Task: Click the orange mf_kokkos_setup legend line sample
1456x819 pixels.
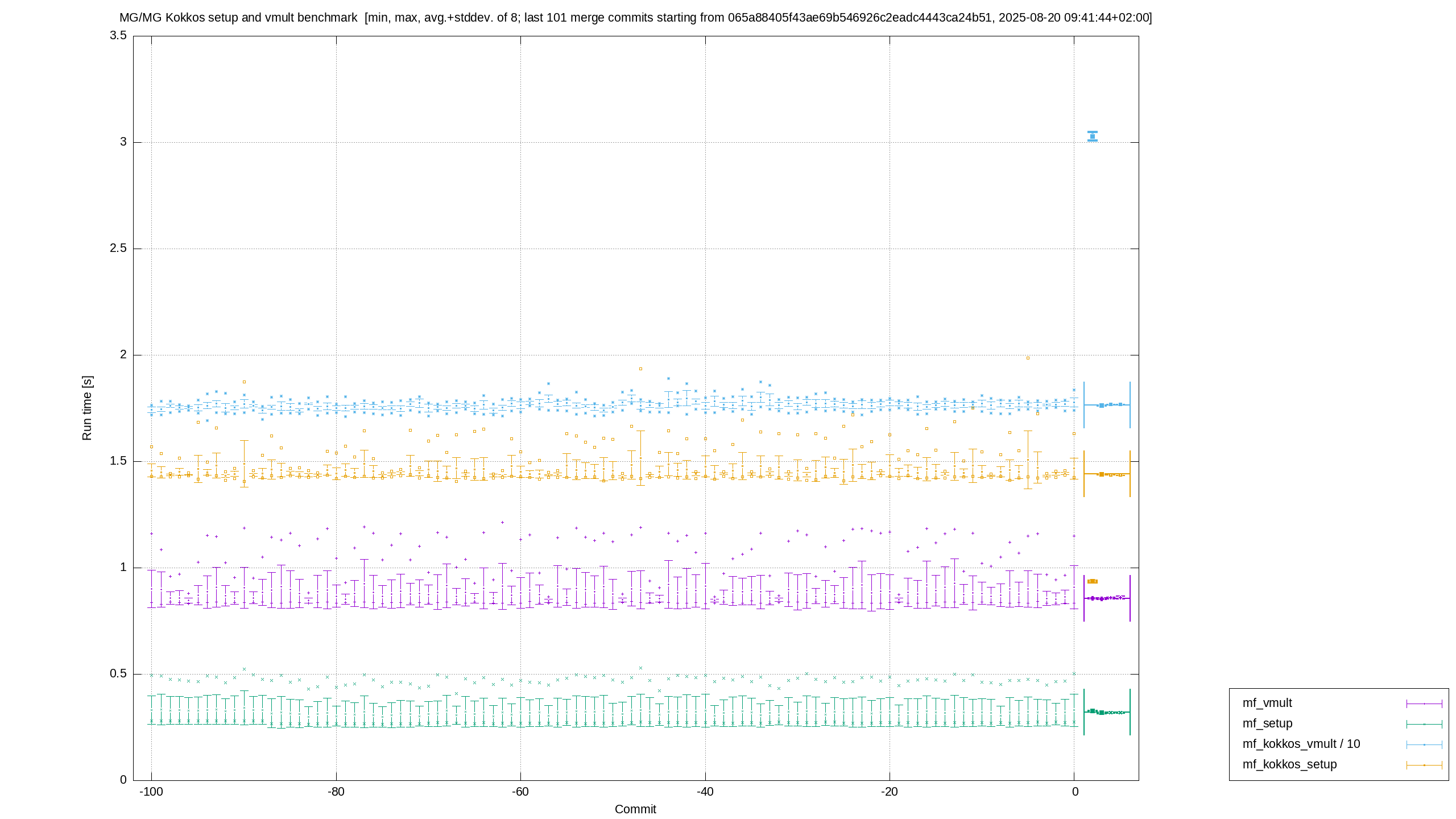Action: click(1424, 765)
